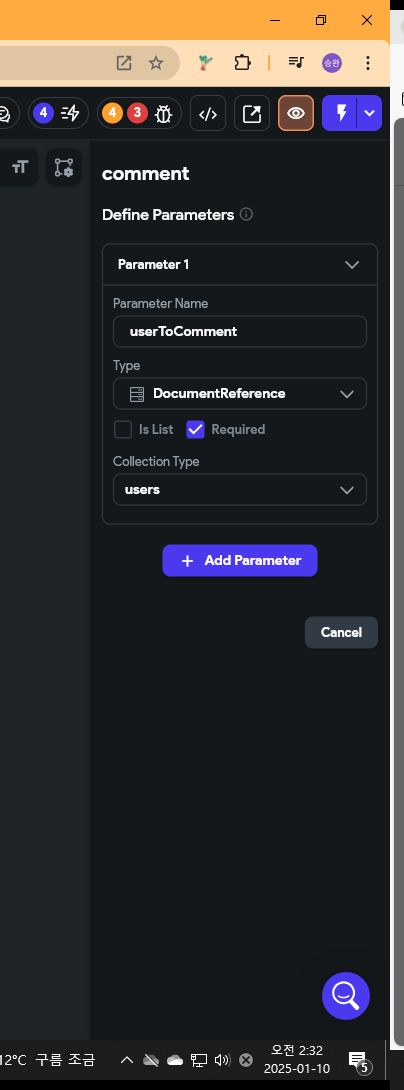Open info tooltip beside Define Parameters
This screenshot has height=1090, width=404.
coord(246,215)
